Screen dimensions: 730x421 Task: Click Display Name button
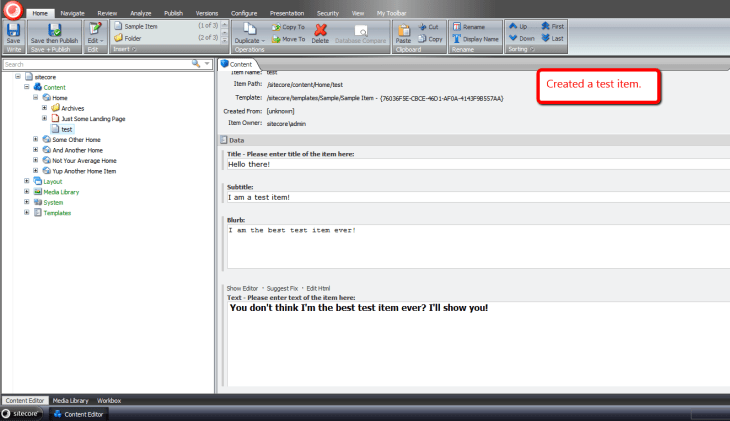pos(476,39)
